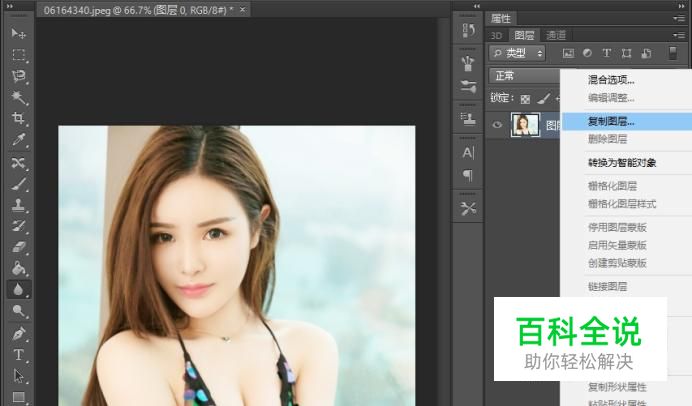Viewport: 692px width, 406px height.
Task: Toggle filter for adjustment layers
Action: point(587,53)
